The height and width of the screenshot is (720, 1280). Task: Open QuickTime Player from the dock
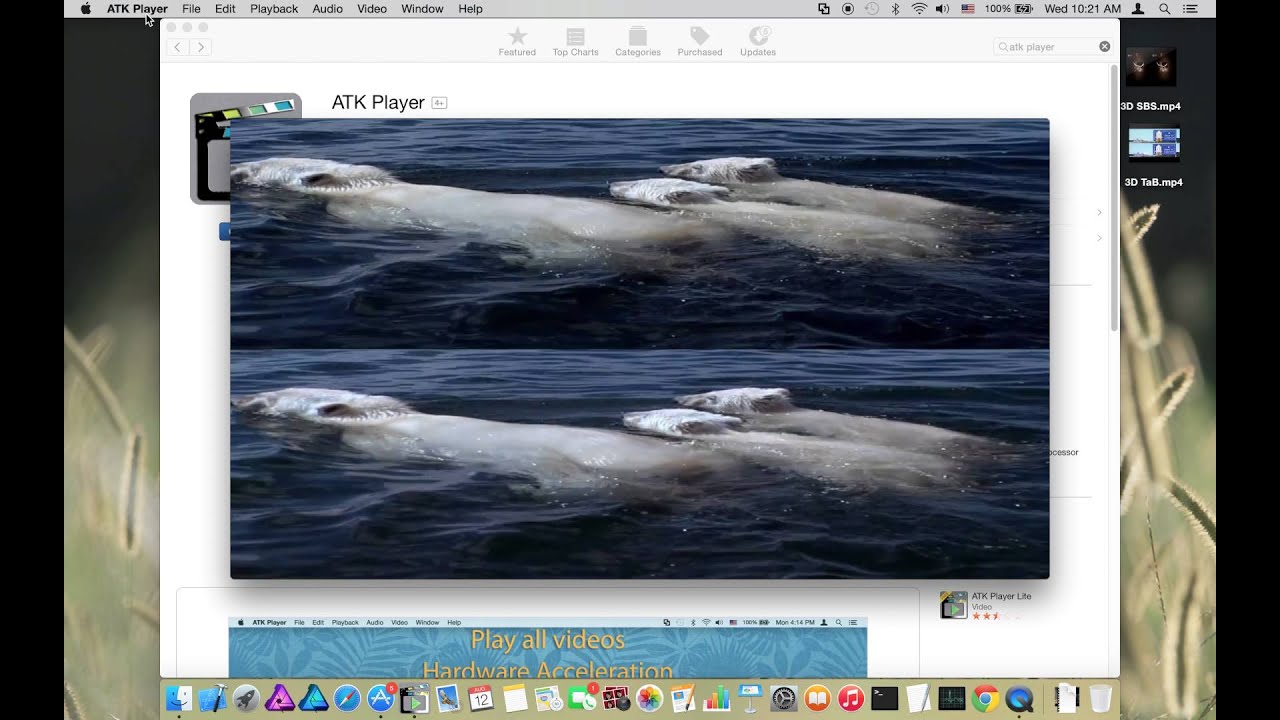[x=1019, y=699]
